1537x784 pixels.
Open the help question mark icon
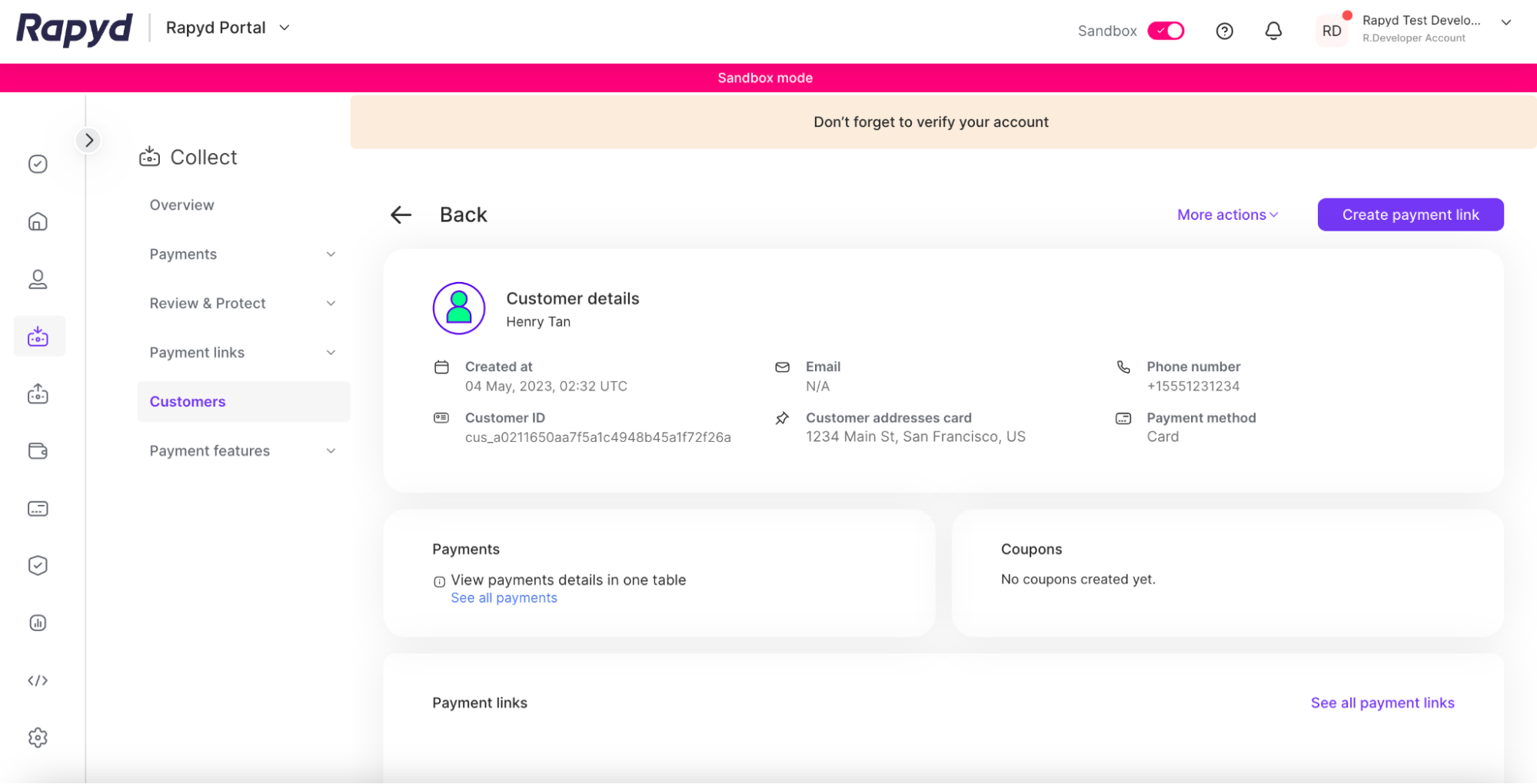[x=1224, y=31]
